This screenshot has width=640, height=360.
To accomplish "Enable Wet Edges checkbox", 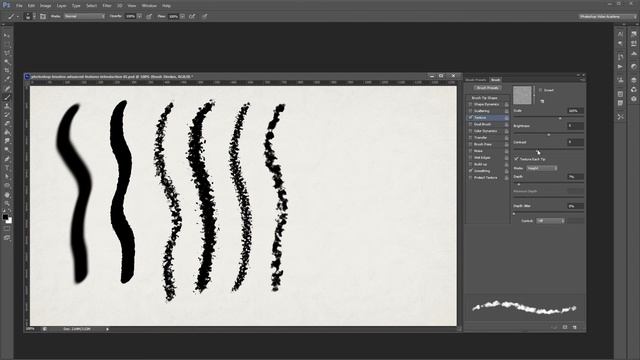I will pyautogui.click(x=470, y=158).
